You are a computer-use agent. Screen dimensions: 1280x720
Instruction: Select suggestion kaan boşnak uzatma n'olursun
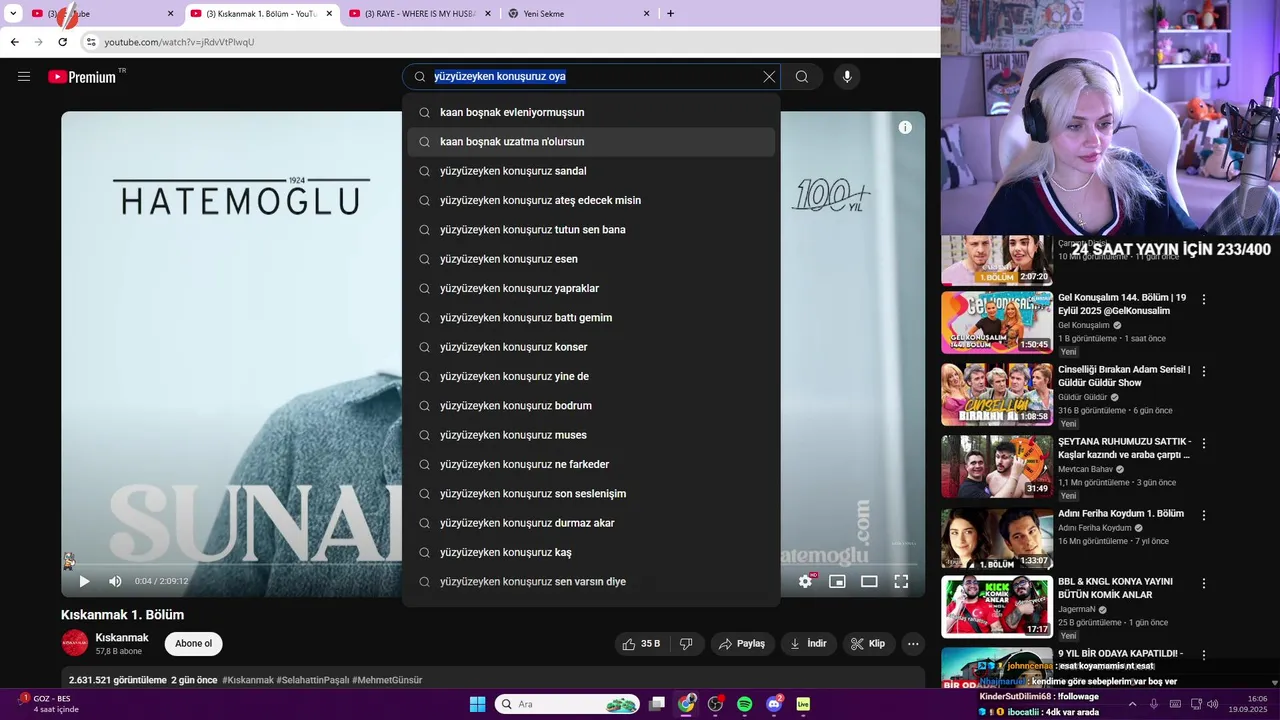click(591, 142)
